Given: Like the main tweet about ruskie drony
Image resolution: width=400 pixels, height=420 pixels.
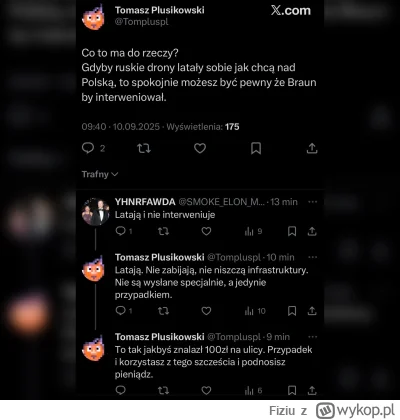Looking at the screenshot, I should (x=200, y=148).
